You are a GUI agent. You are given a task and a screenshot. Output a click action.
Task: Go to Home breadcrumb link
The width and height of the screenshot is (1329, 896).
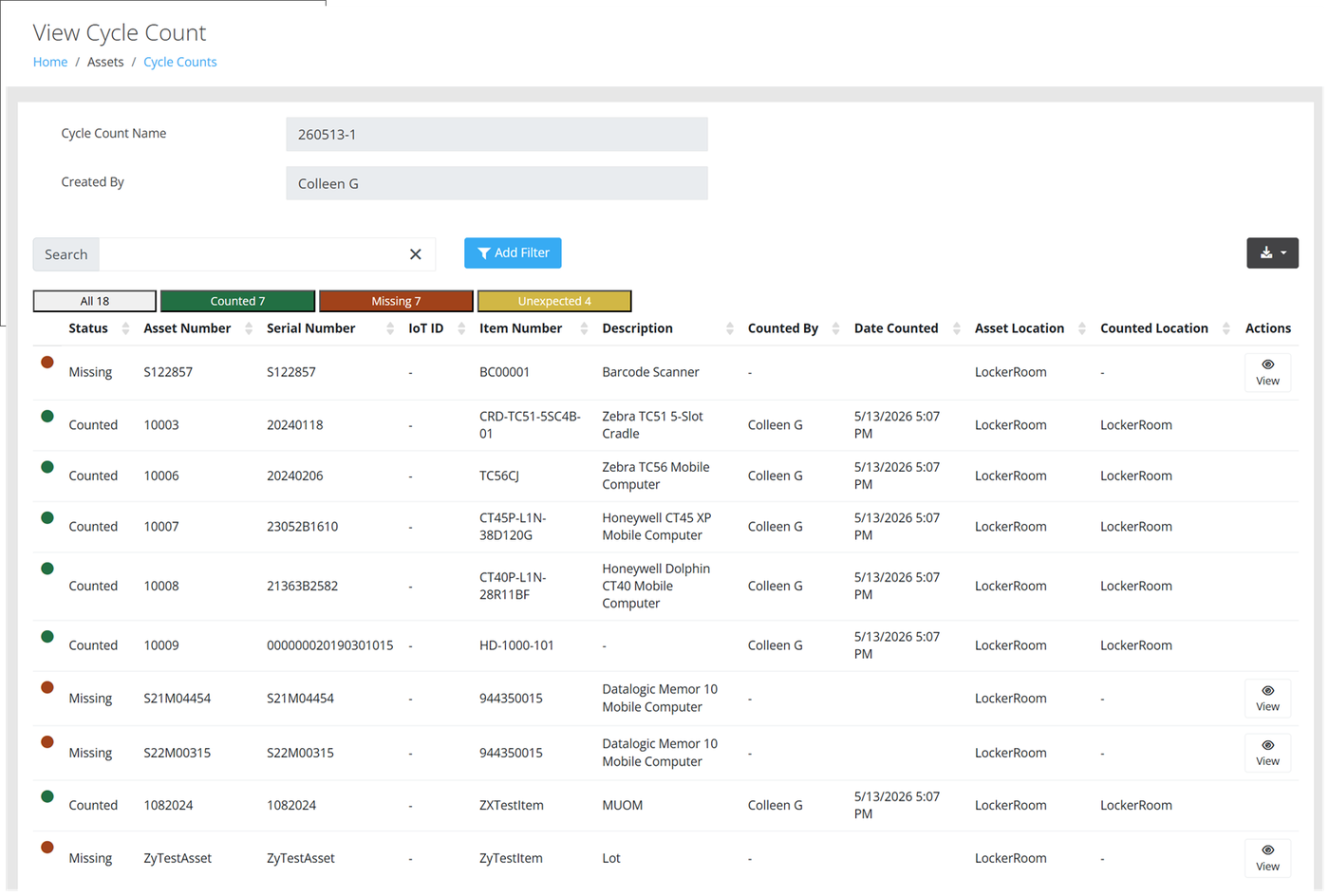point(50,62)
